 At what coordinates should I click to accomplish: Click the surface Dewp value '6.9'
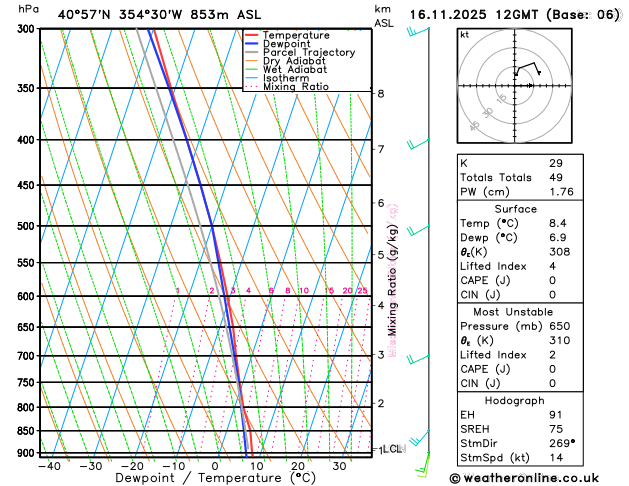(558, 238)
